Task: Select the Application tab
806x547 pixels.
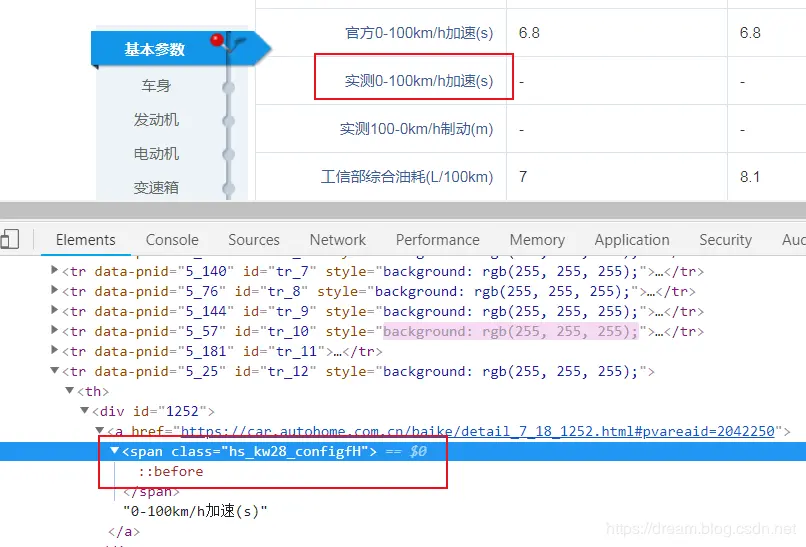Action: (x=631, y=240)
